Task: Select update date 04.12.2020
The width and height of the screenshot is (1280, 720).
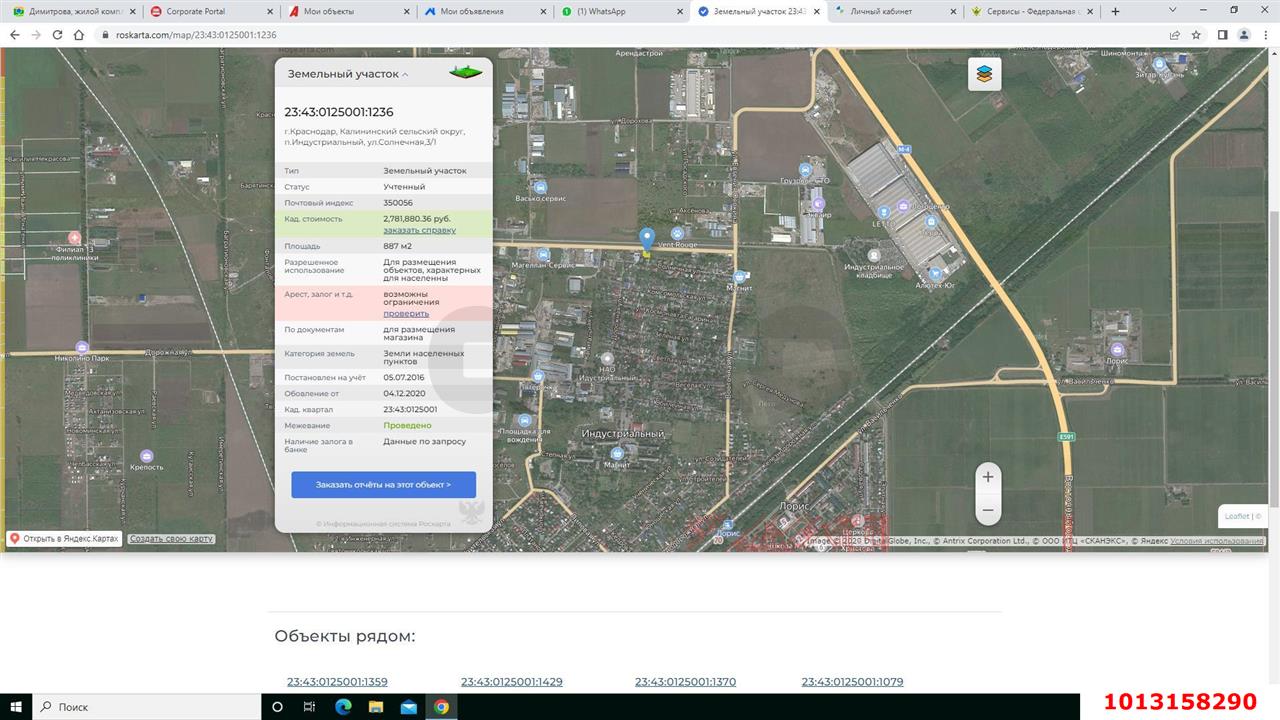Action: (404, 394)
